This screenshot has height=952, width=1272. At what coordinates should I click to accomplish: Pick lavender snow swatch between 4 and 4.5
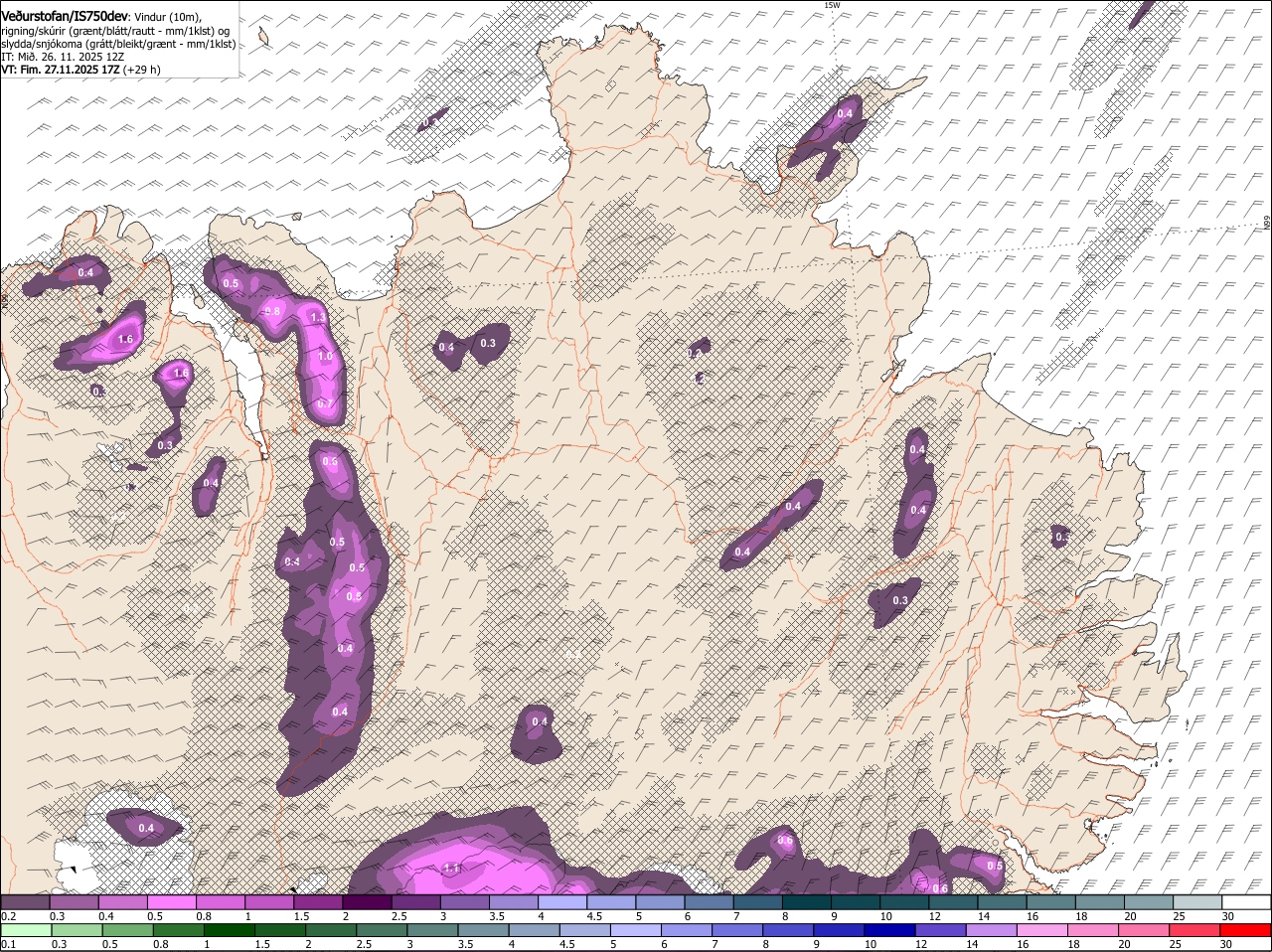coord(561,902)
